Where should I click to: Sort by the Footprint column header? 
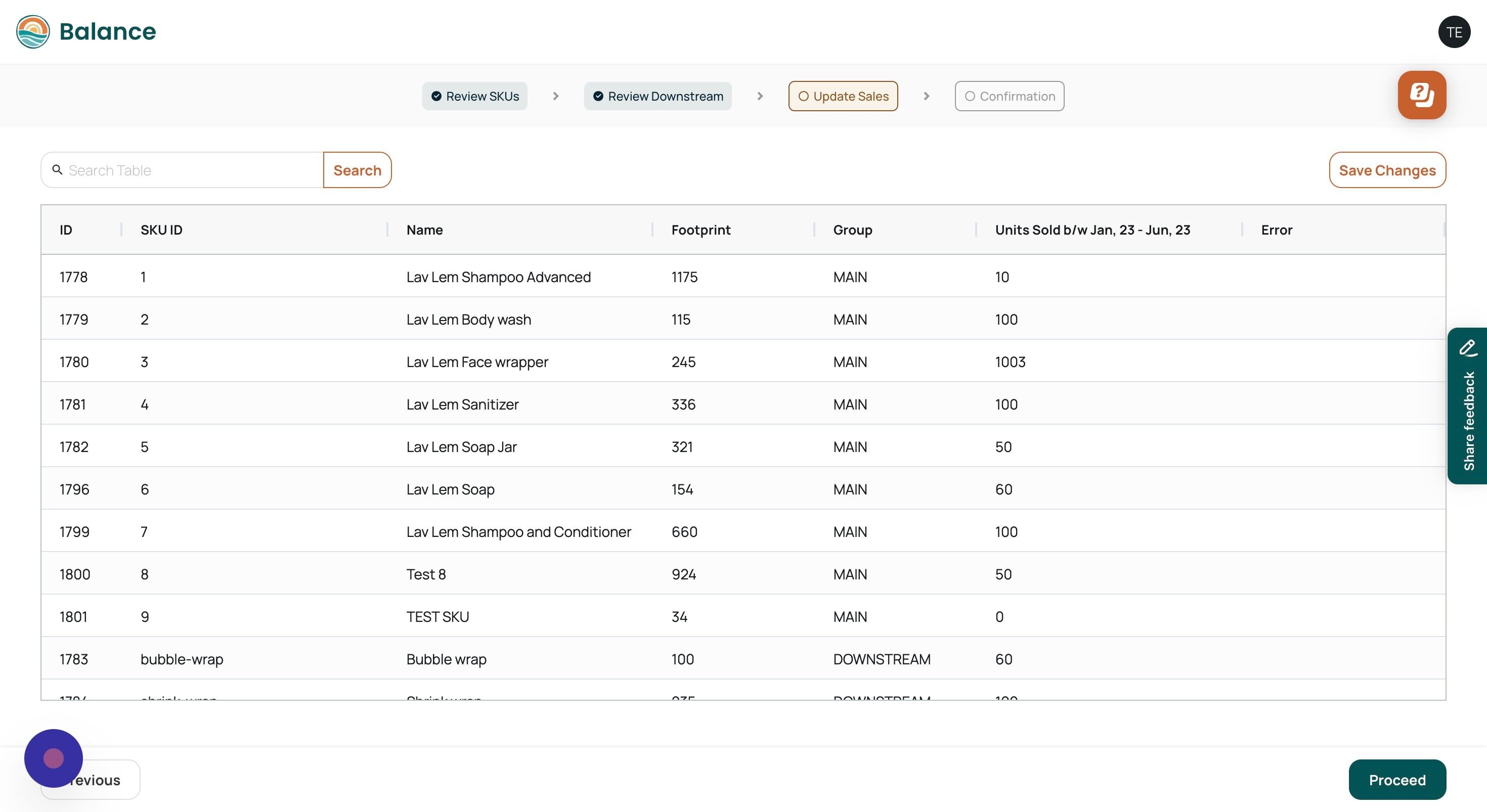click(x=701, y=230)
